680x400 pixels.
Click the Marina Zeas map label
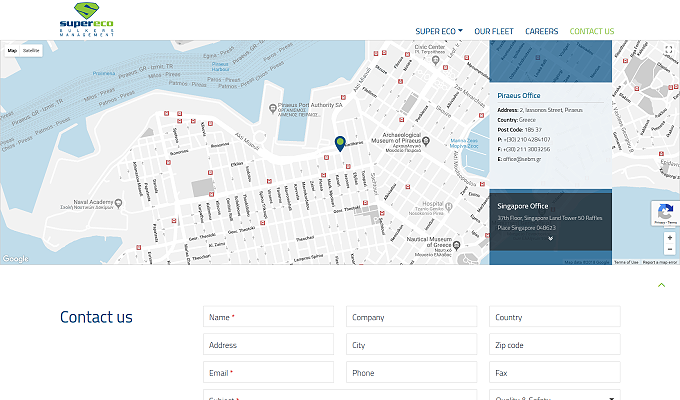click(464, 143)
